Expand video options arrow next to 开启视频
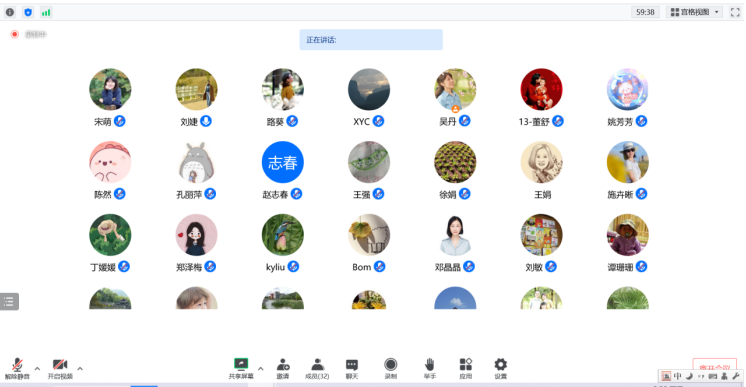This screenshot has height=387, width=746. pos(80,368)
